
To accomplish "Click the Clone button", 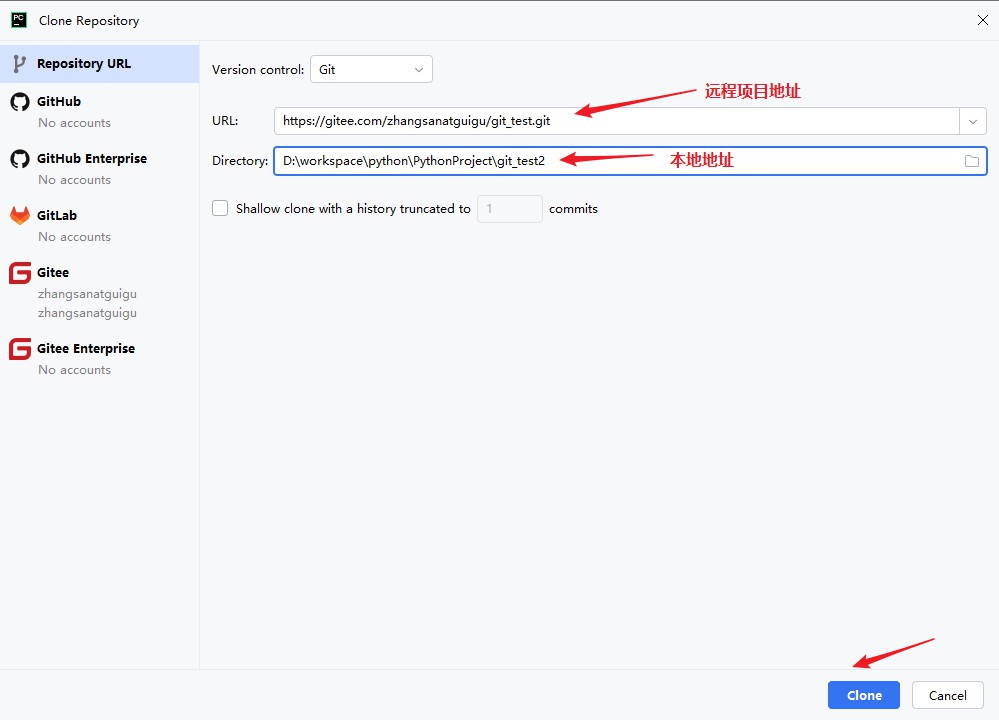I will coord(864,695).
